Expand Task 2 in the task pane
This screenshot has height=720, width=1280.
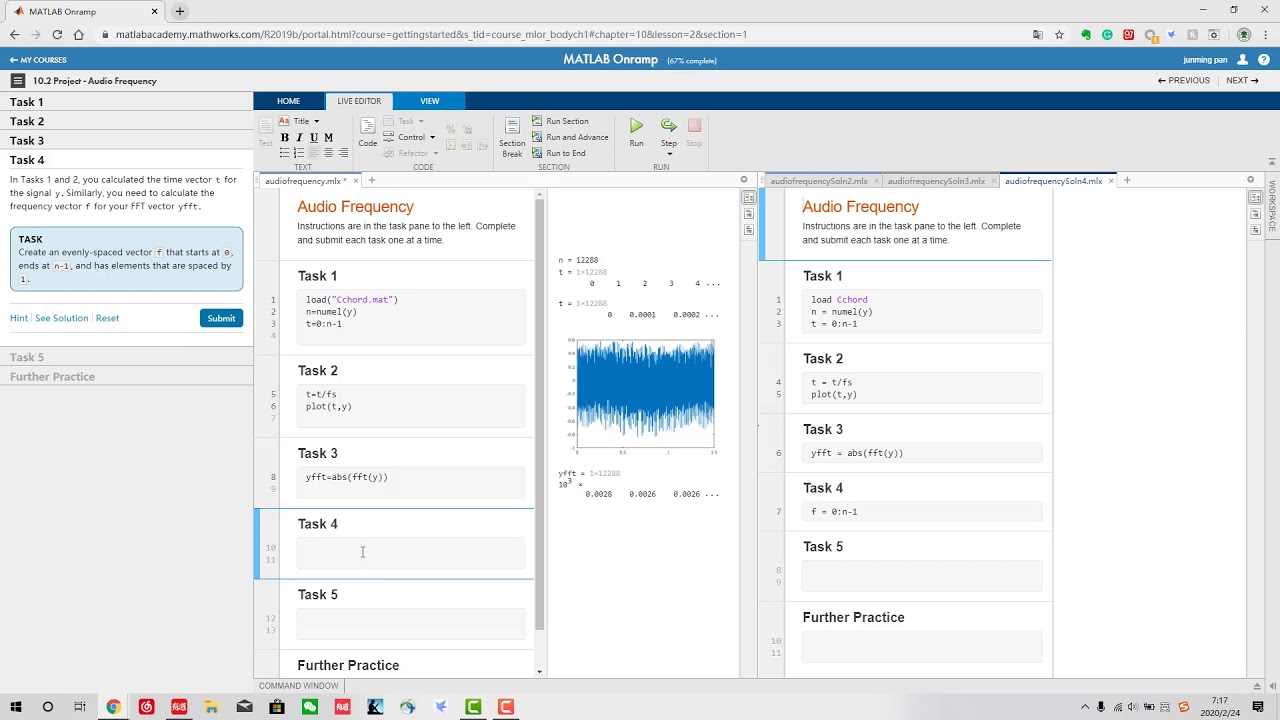(x=126, y=121)
